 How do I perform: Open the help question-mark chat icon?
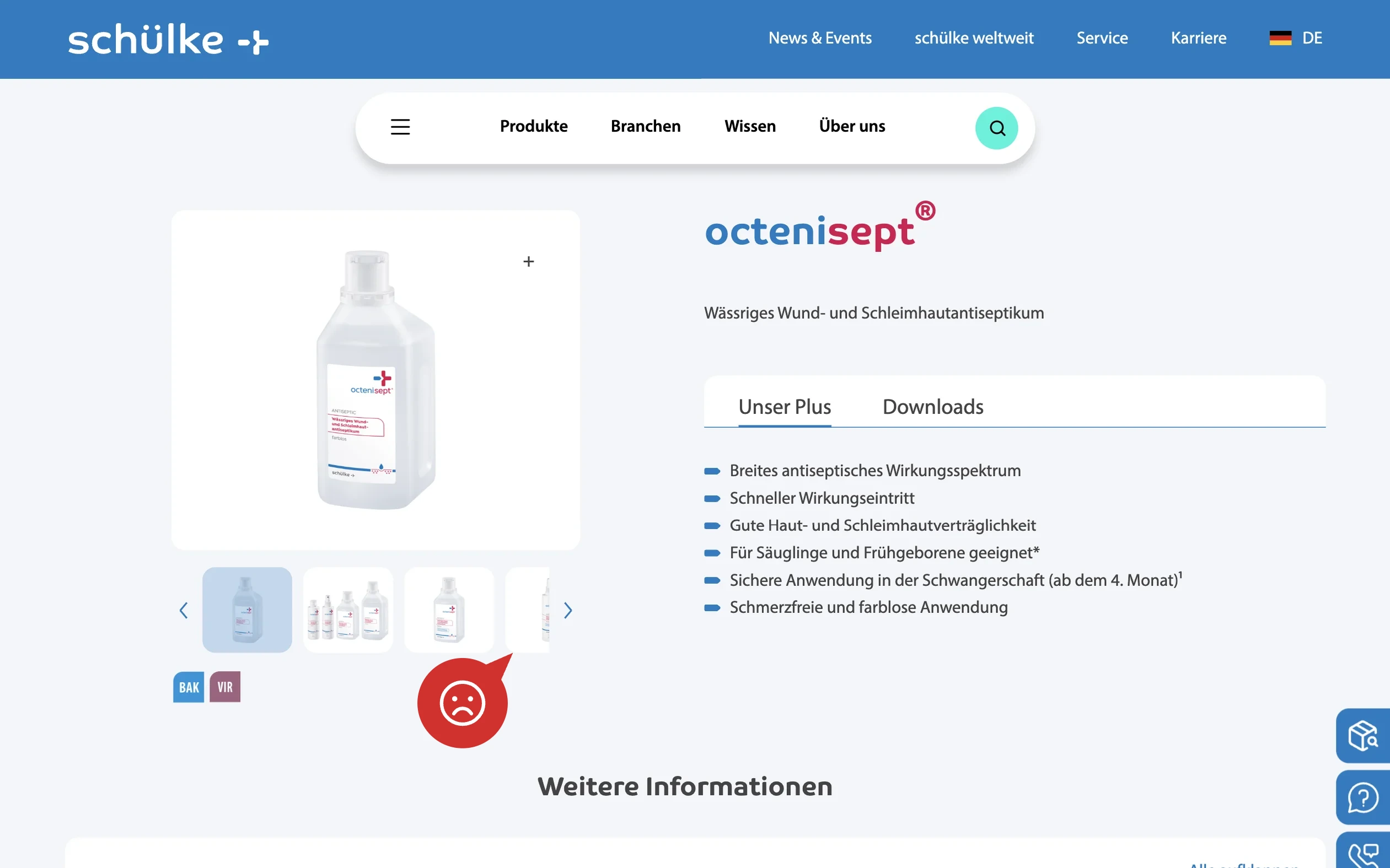point(1363,797)
